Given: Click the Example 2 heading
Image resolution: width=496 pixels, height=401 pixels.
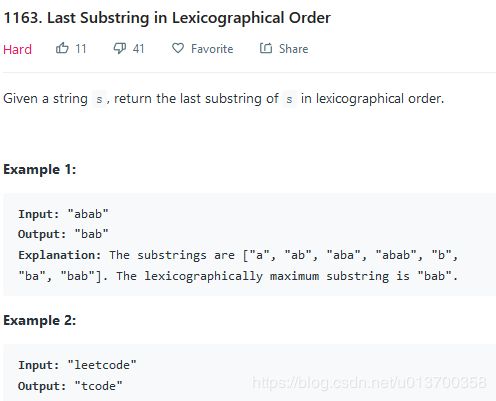Looking at the screenshot, I should [x=40, y=320].
